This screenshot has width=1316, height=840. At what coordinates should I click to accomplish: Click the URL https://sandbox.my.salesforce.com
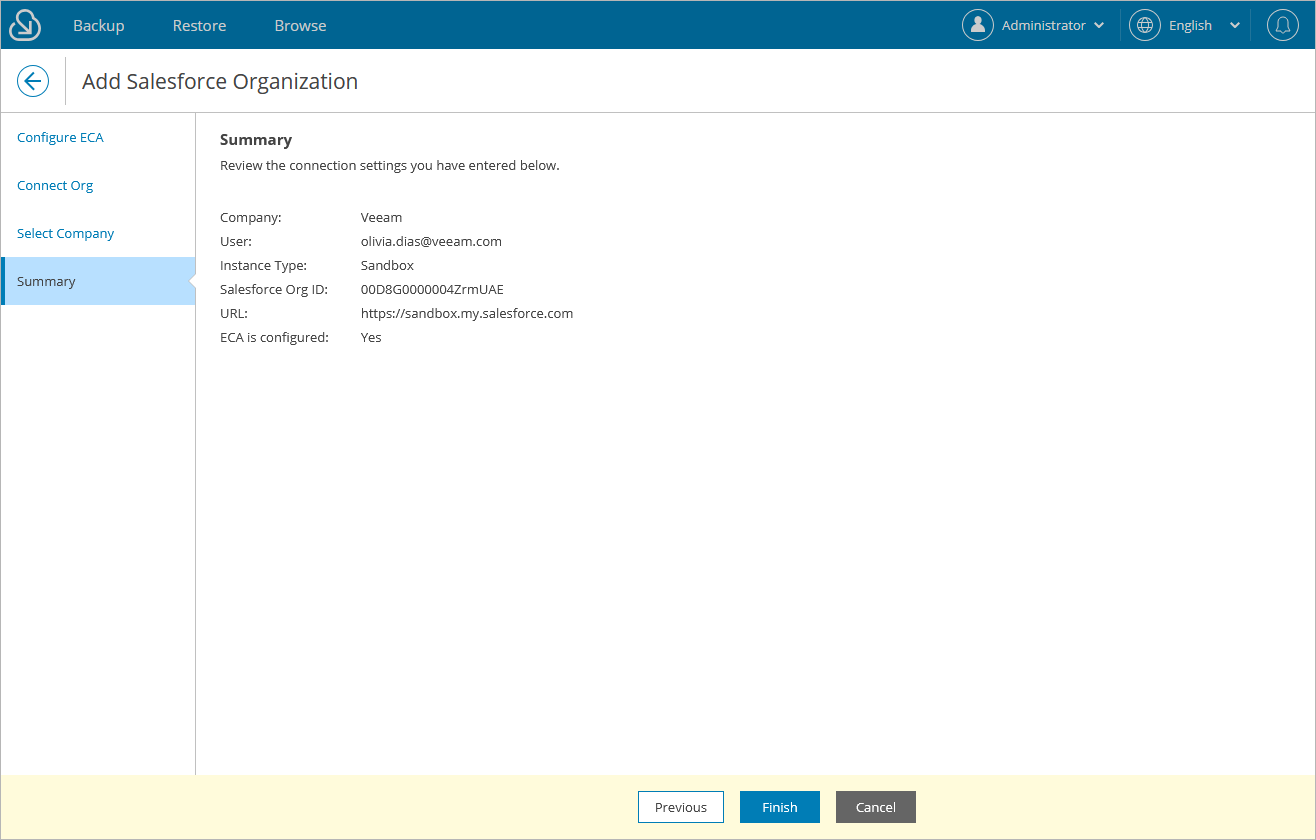pyautogui.click(x=467, y=313)
